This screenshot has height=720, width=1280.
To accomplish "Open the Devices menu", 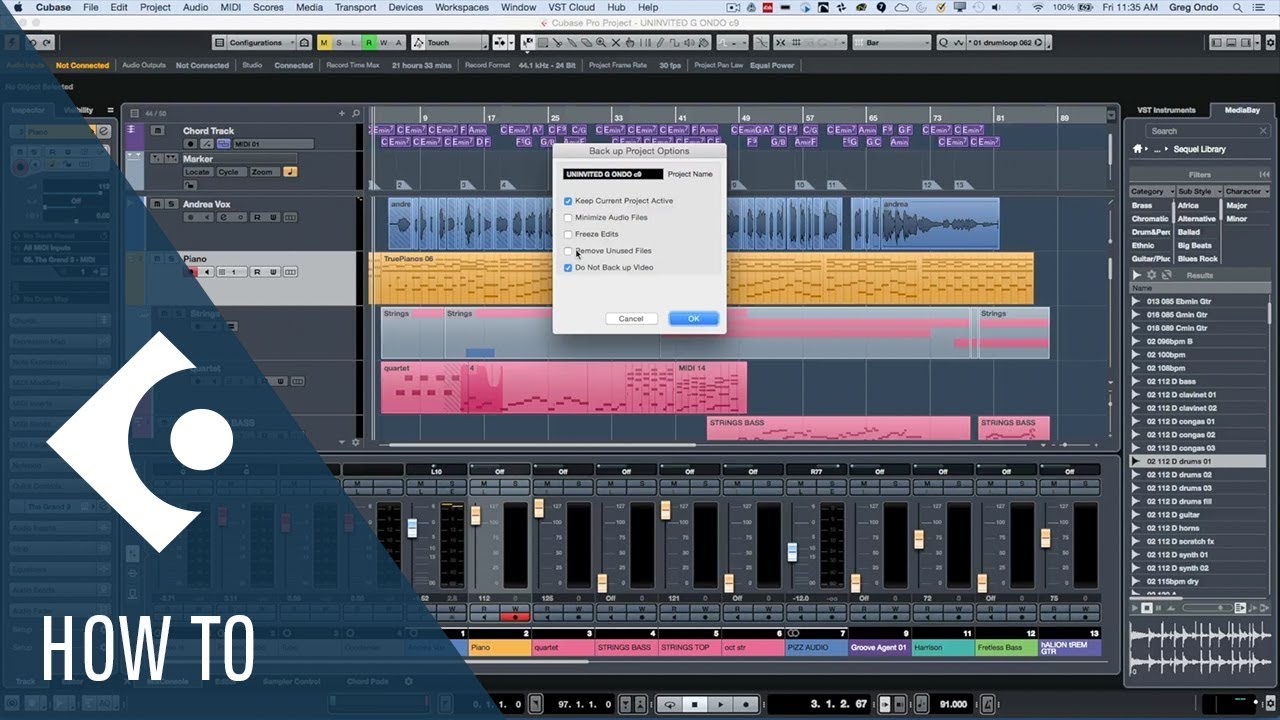I will point(405,7).
